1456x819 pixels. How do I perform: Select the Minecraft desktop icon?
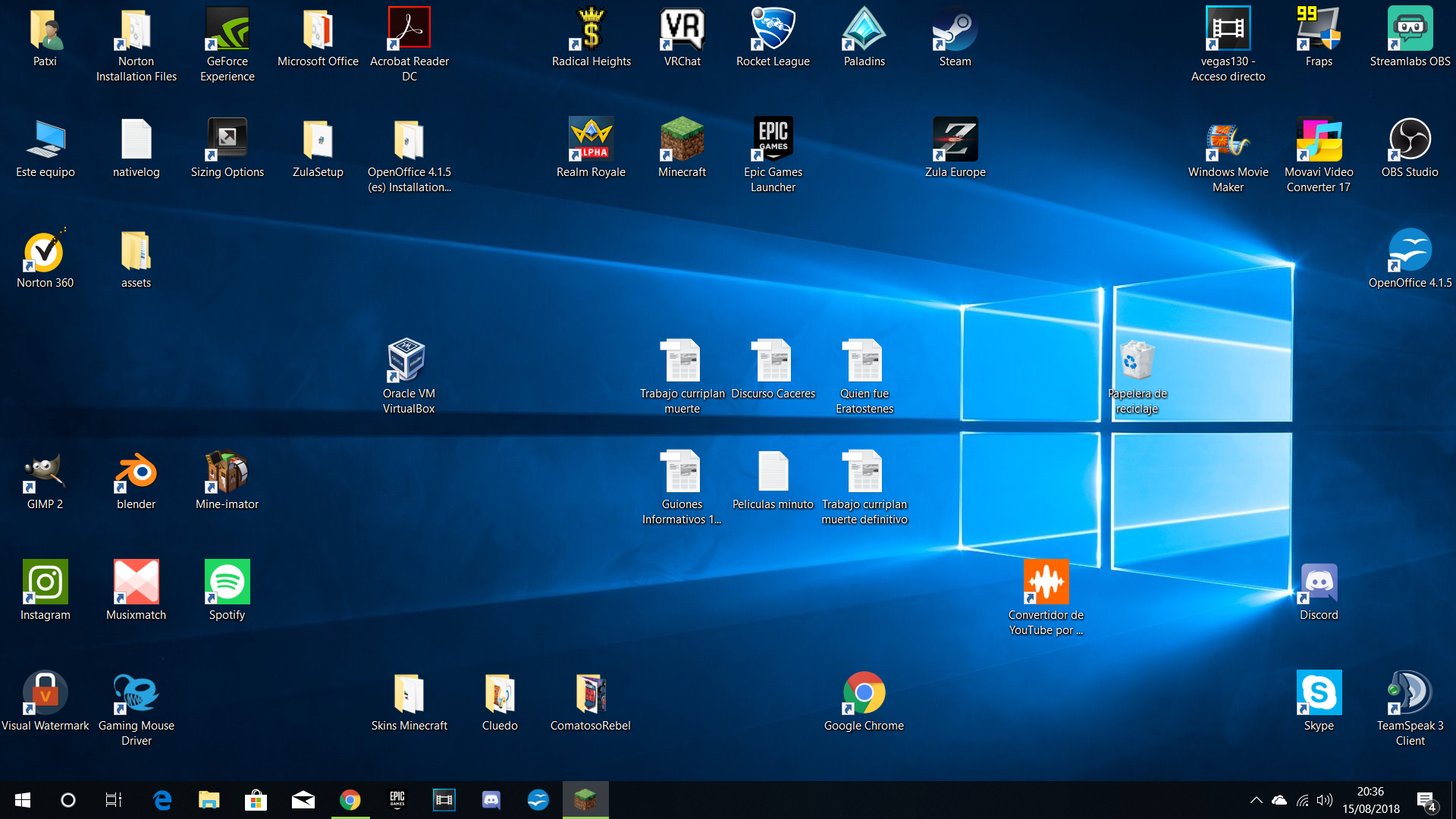click(x=682, y=140)
